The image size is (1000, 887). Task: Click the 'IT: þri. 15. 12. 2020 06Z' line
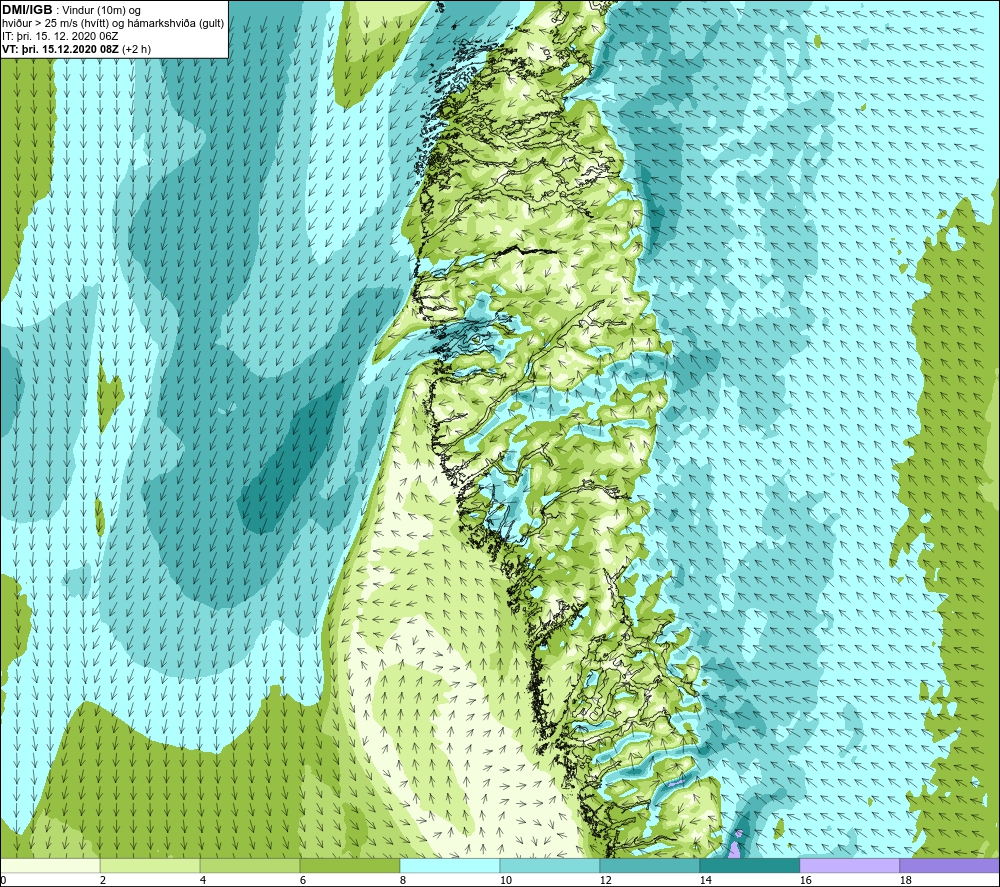(60, 36)
